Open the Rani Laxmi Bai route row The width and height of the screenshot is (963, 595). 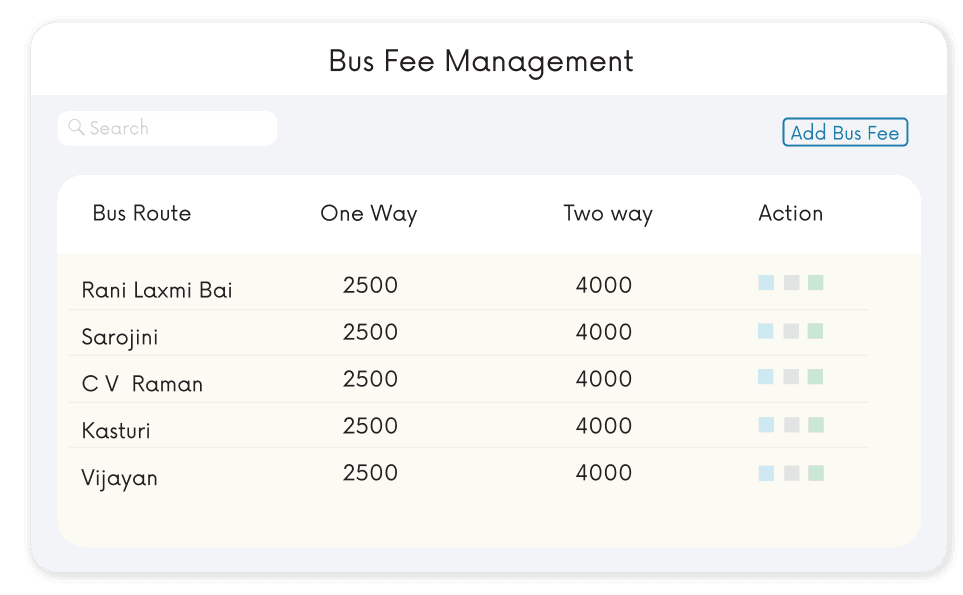157,291
